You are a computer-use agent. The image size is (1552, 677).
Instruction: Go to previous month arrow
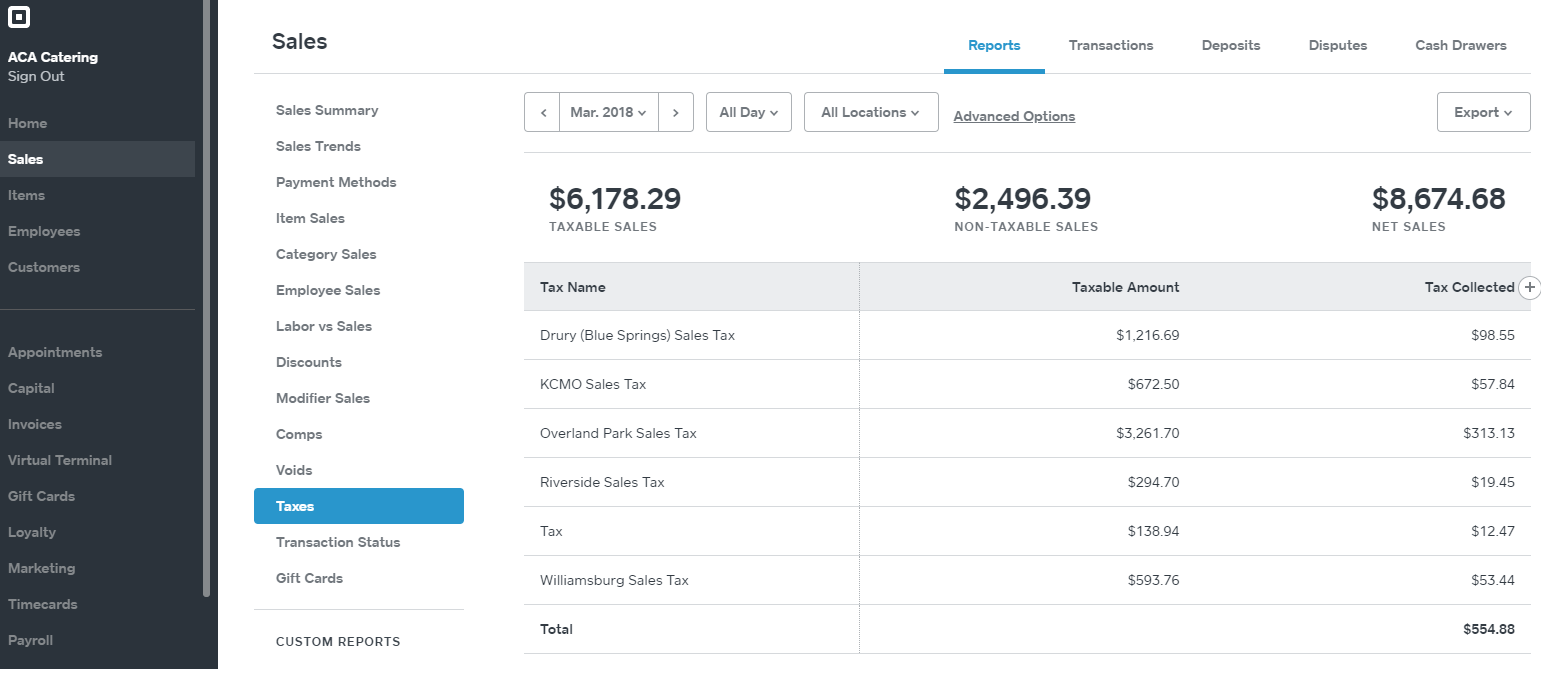point(543,112)
